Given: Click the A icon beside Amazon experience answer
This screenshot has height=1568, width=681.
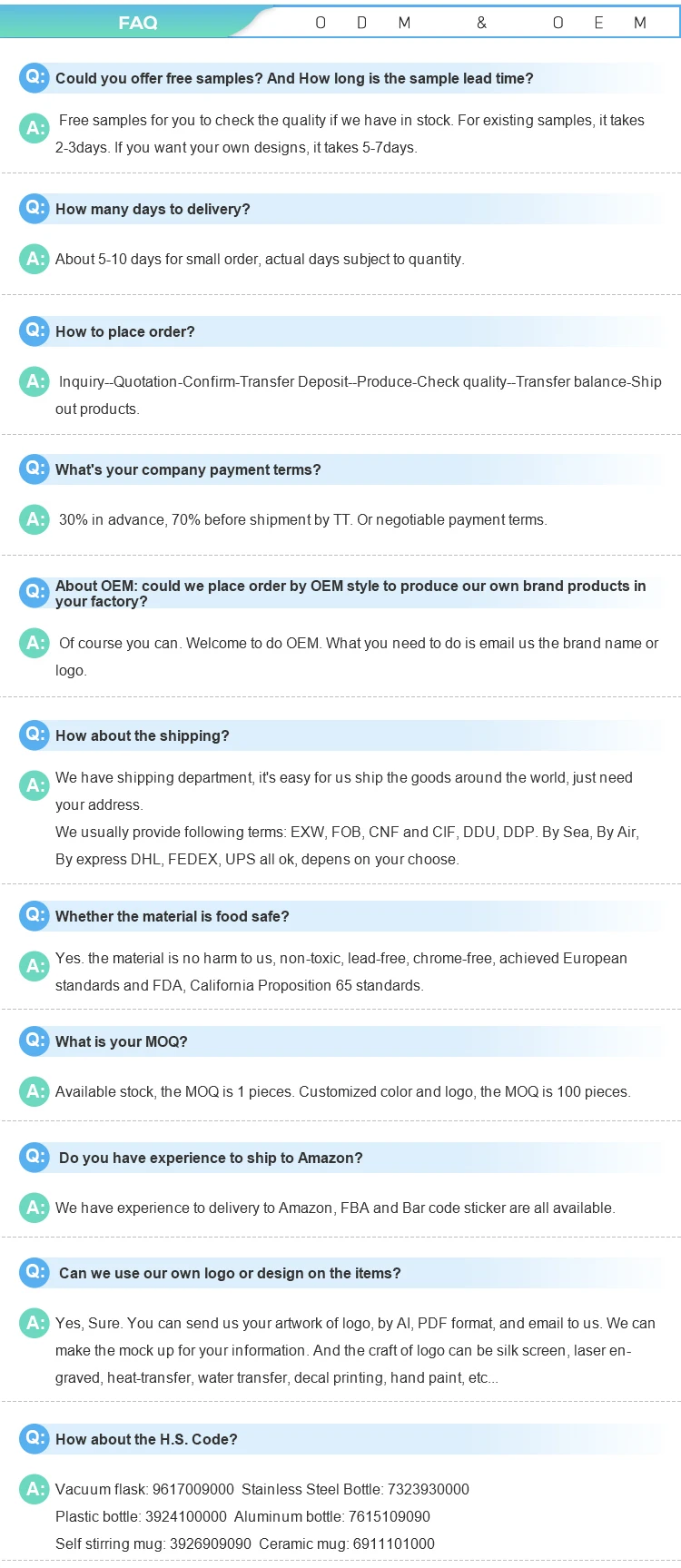Looking at the screenshot, I should [x=35, y=1208].
